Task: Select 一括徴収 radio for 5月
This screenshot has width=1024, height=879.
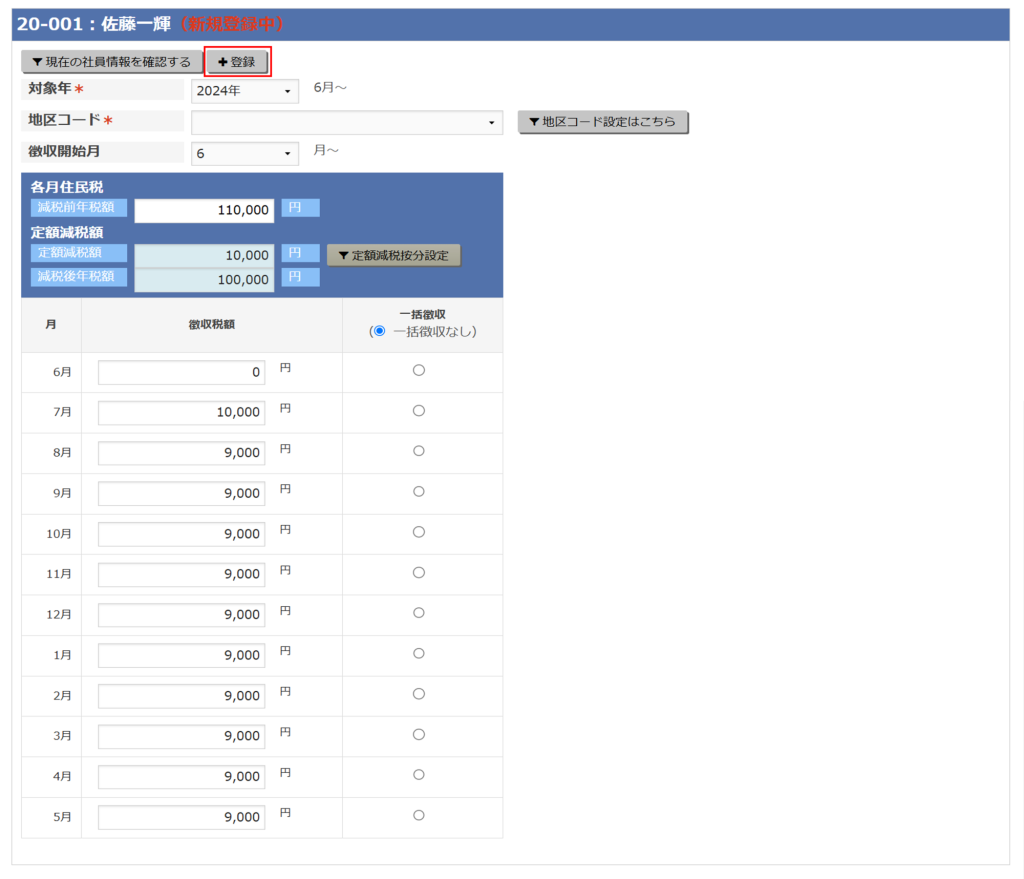Action: point(419,816)
